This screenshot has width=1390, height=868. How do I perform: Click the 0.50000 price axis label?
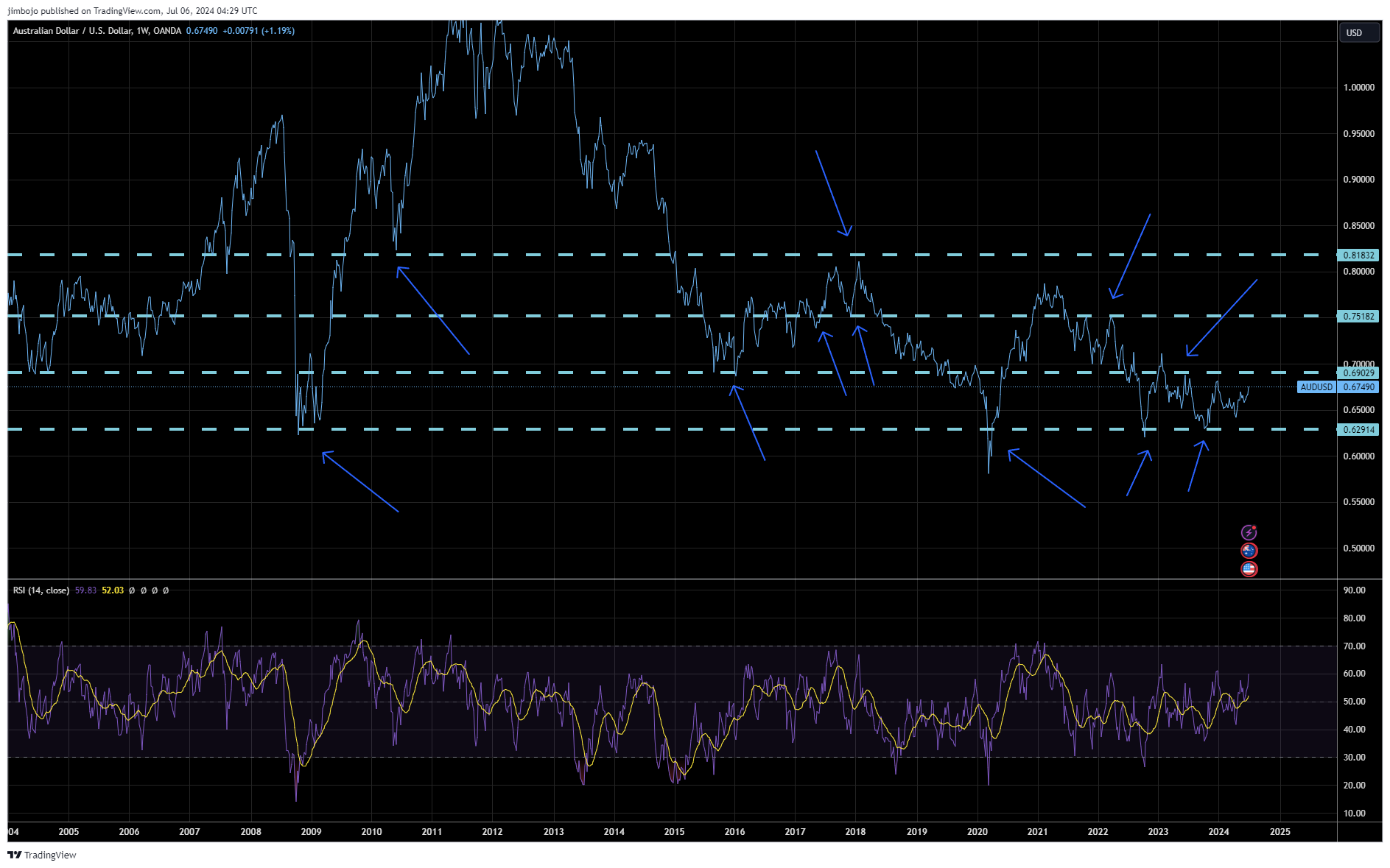coord(1358,548)
